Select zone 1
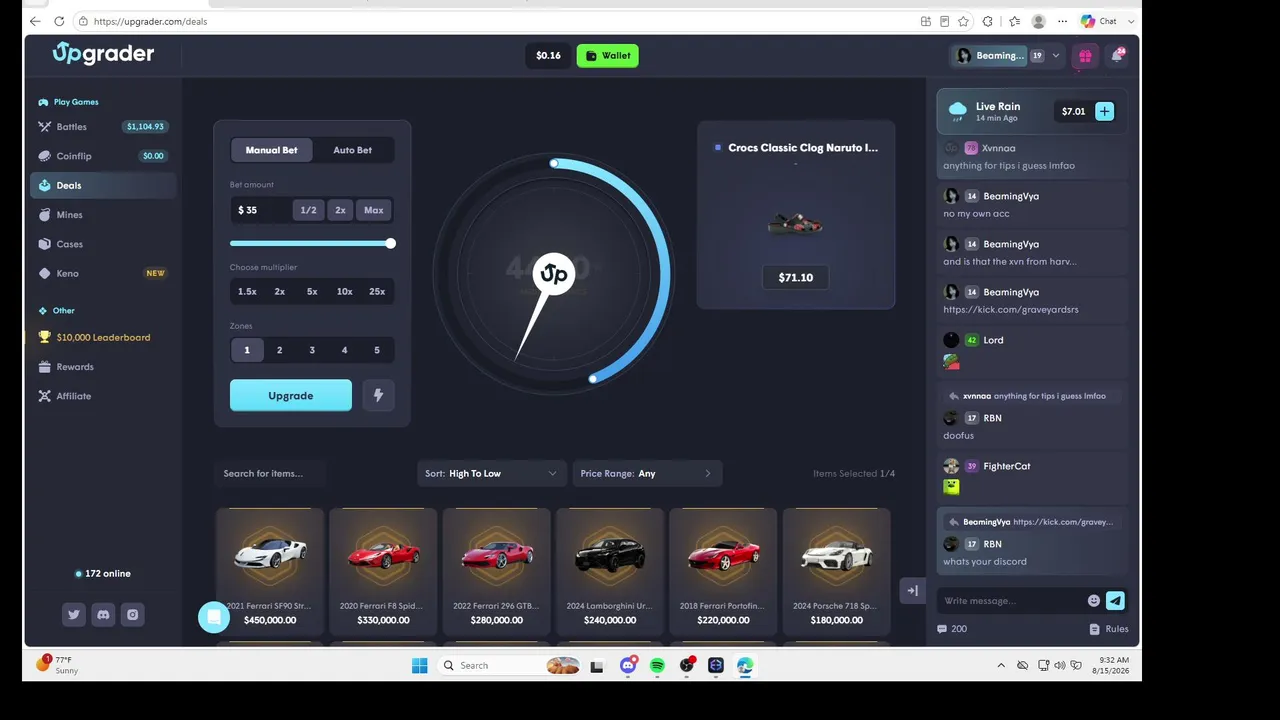 pyautogui.click(x=247, y=350)
